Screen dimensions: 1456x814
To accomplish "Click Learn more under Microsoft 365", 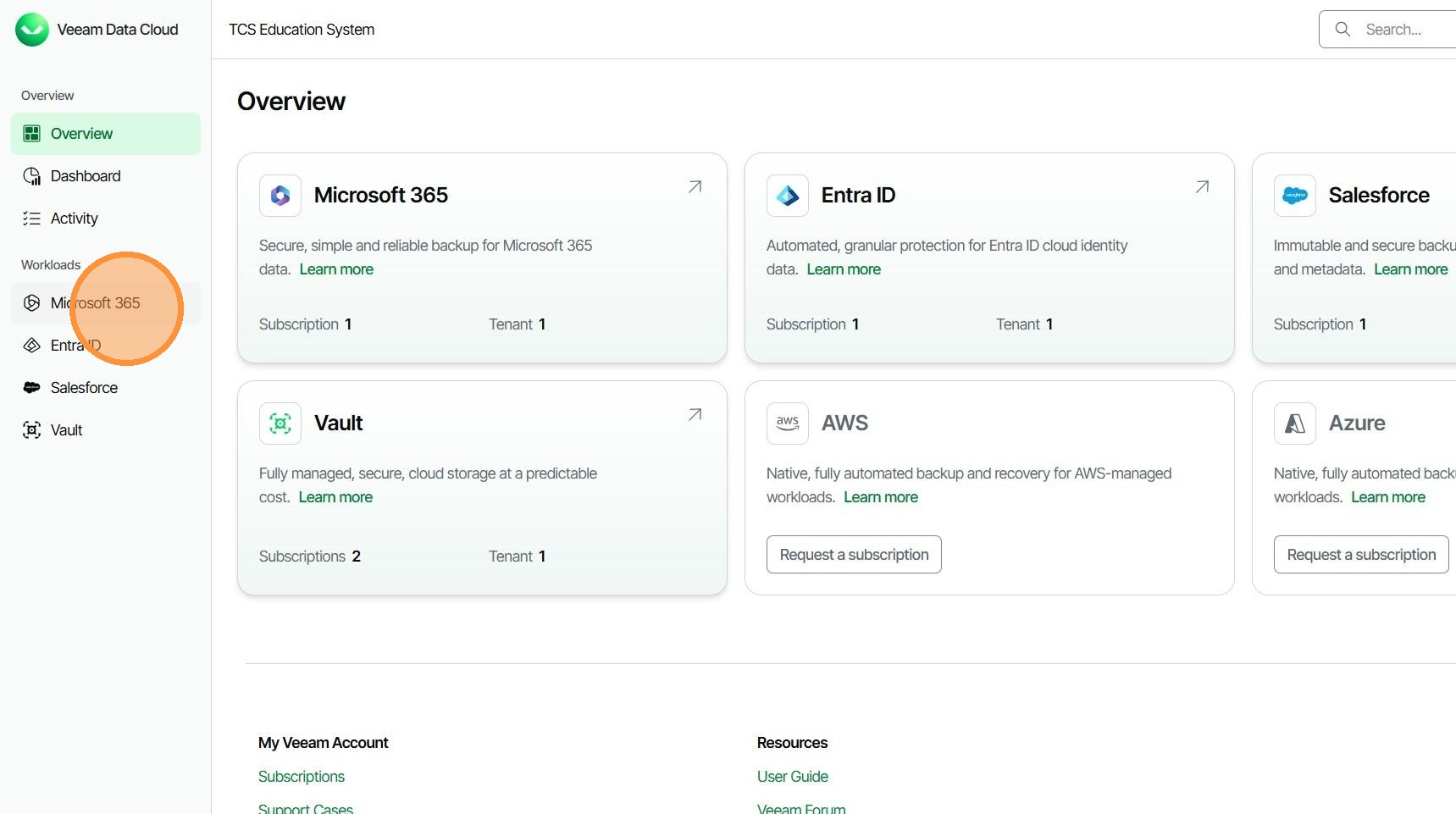I will click(x=336, y=269).
